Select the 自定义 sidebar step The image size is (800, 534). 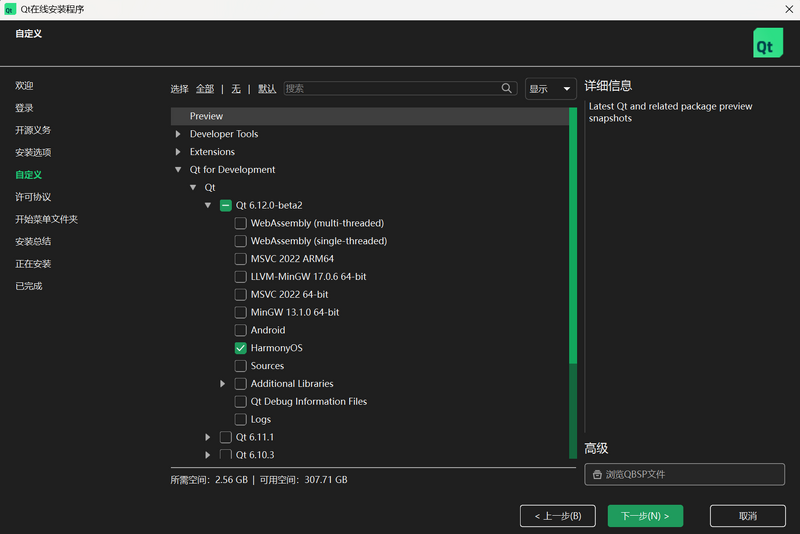pyautogui.click(x=29, y=174)
